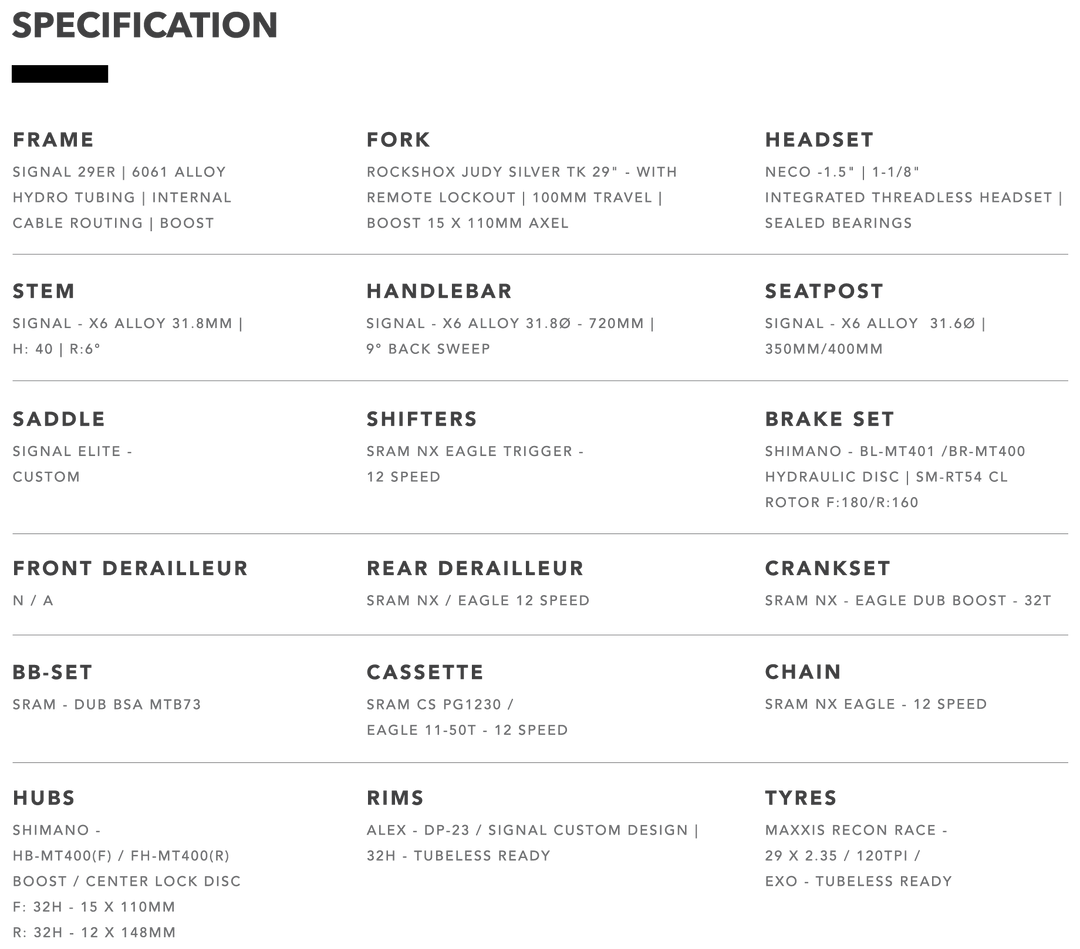Click the FRONT DERAILLEUR heading

(x=130, y=568)
